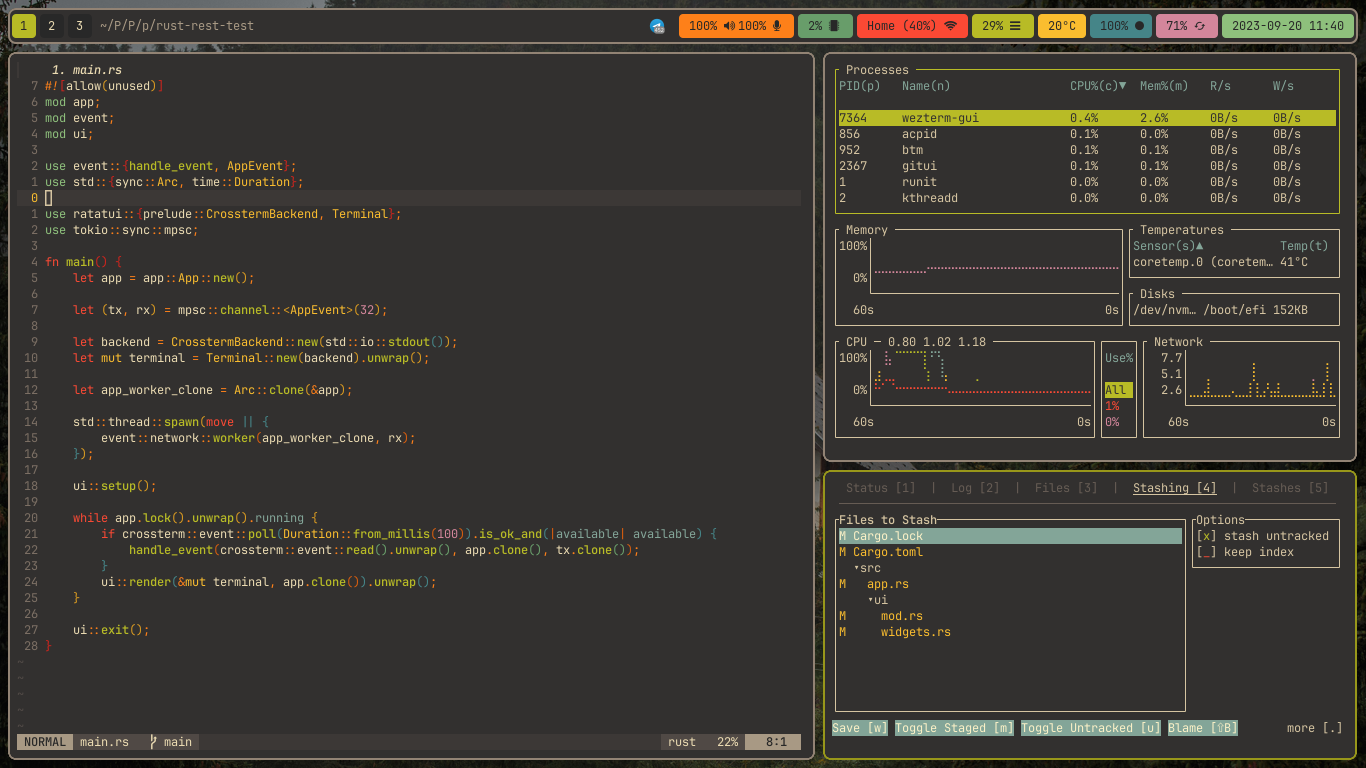
Task: Click the Telegram tray icon
Action: [x=657, y=26]
